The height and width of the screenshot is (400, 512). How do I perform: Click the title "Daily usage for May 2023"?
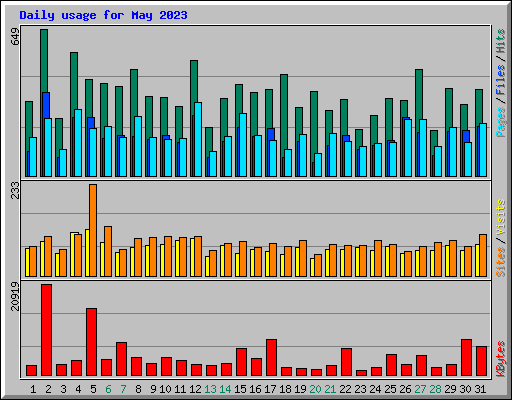click(x=103, y=15)
